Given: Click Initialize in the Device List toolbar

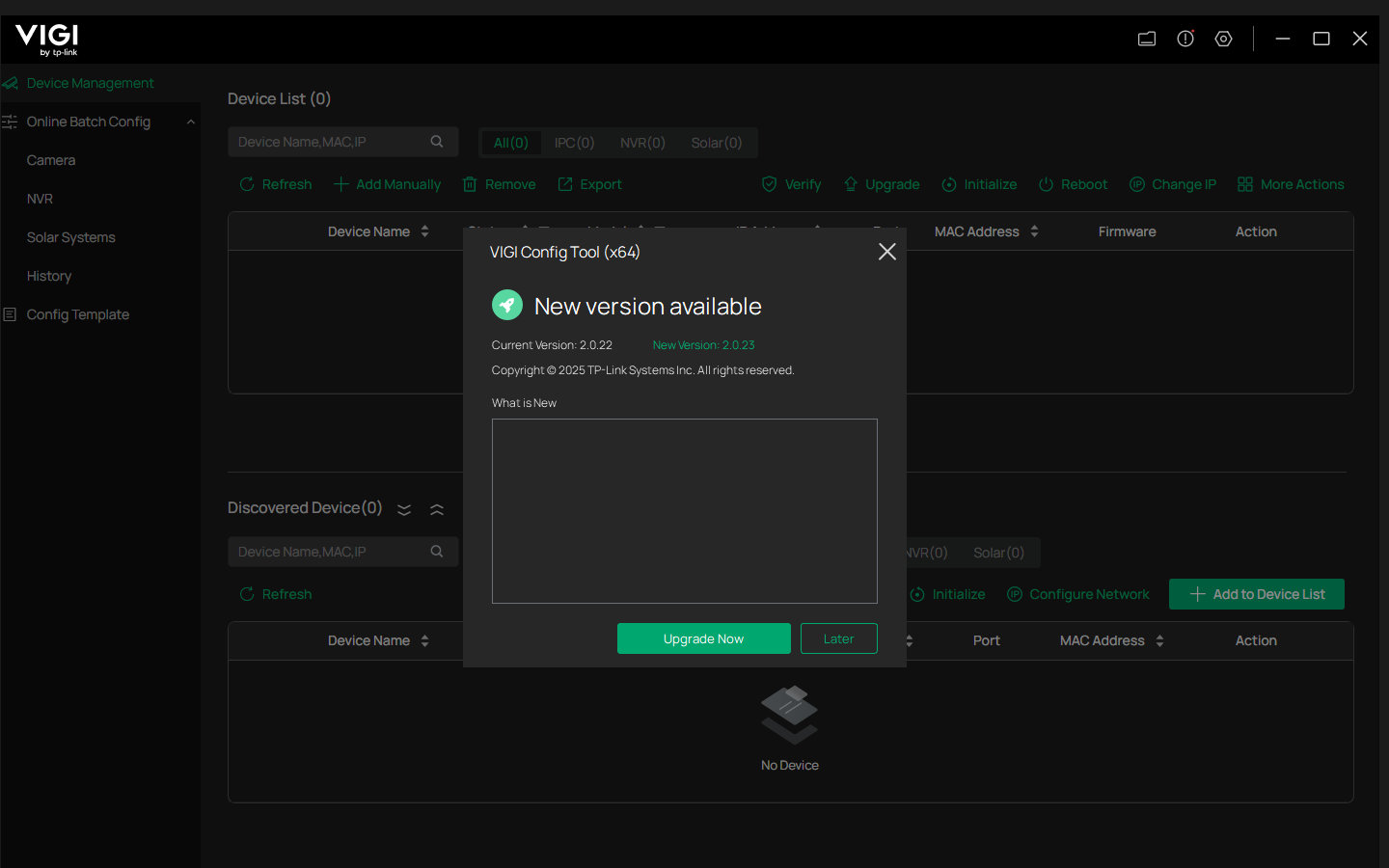Looking at the screenshot, I should pos(979,184).
